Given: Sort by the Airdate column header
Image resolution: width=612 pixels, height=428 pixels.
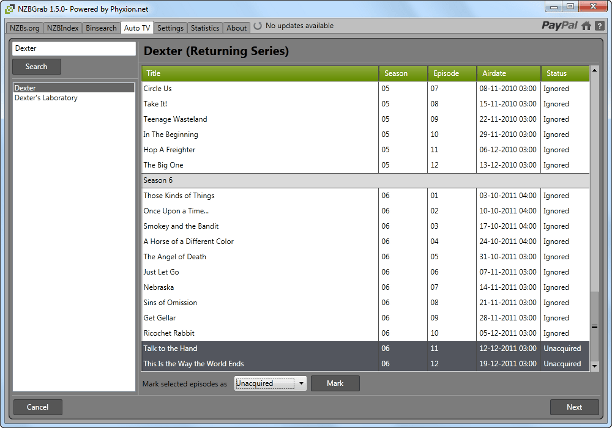Looking at the screenshot, I should click(x=509, y=73).
